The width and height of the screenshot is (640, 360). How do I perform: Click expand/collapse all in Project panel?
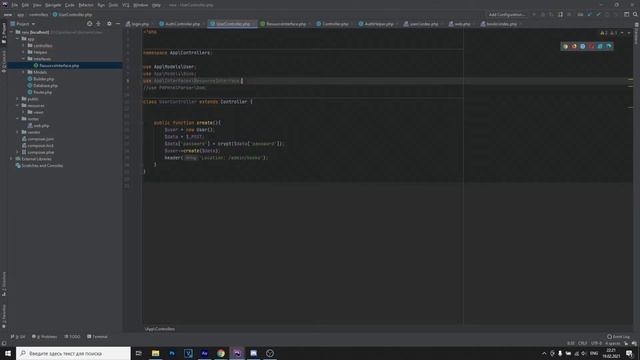98,24
